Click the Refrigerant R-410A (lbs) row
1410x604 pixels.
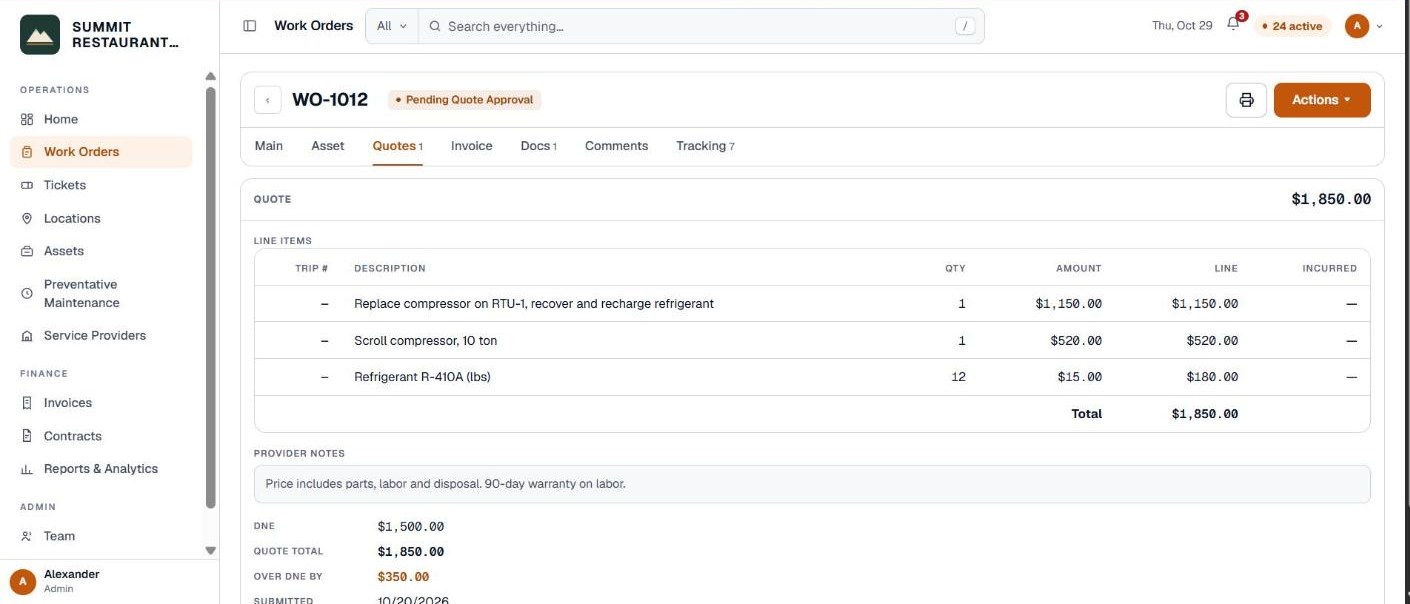coord(812,378)
